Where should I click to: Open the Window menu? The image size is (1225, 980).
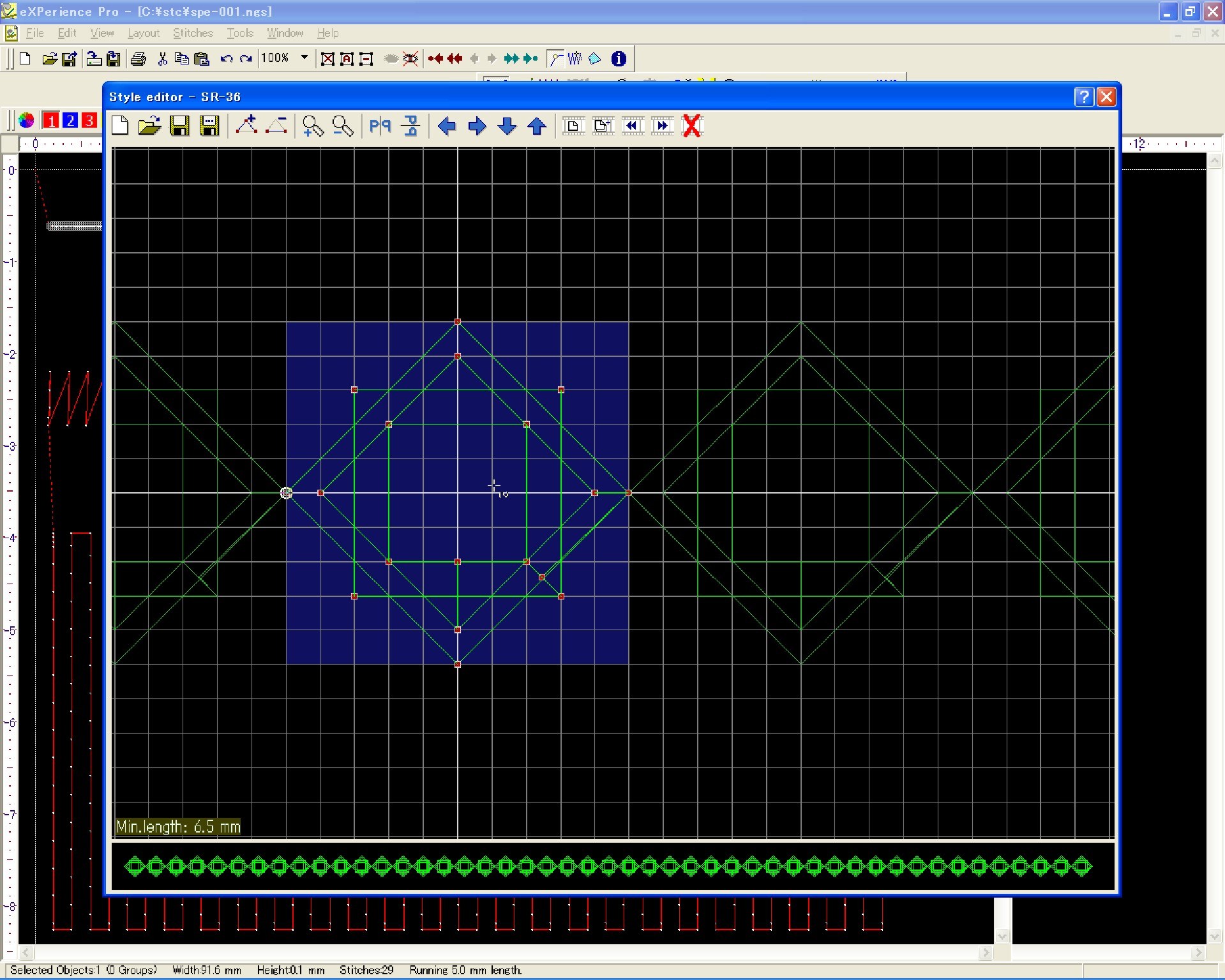[x=285, y=33]
